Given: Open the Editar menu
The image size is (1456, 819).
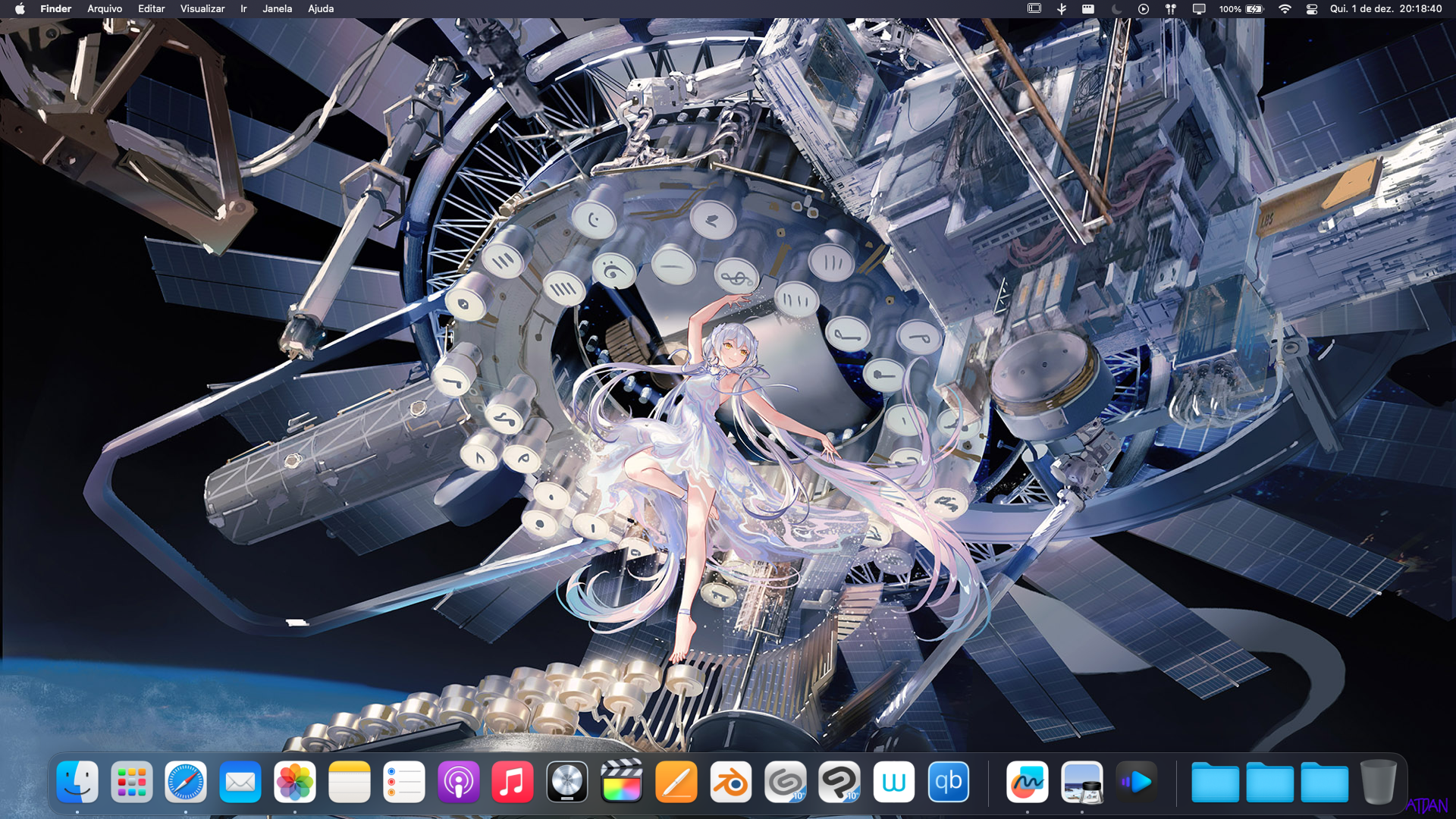Looking at the screenshot, I should [152, 9].
